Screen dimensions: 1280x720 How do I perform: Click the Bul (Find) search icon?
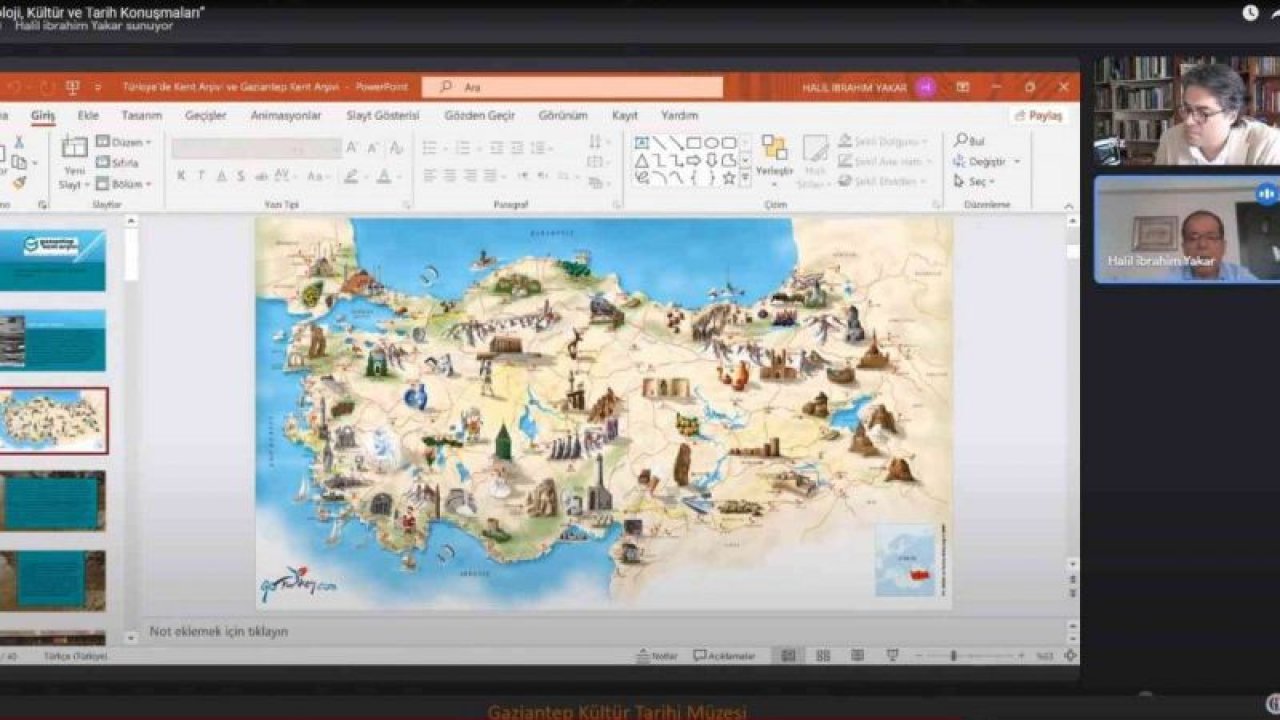(x=962, y=141)
